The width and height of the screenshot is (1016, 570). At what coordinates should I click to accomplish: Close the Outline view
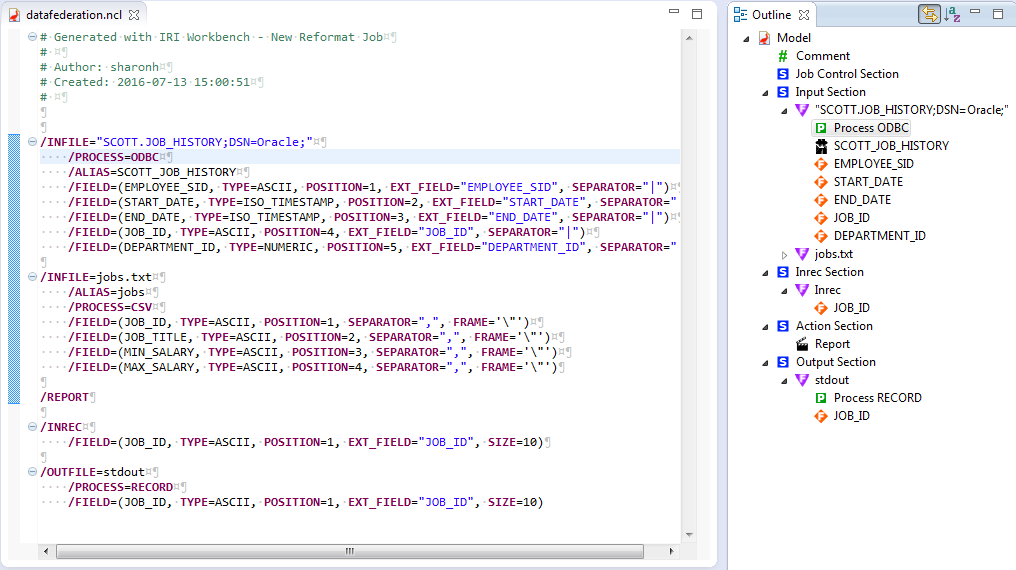click(x=803, y=15)
